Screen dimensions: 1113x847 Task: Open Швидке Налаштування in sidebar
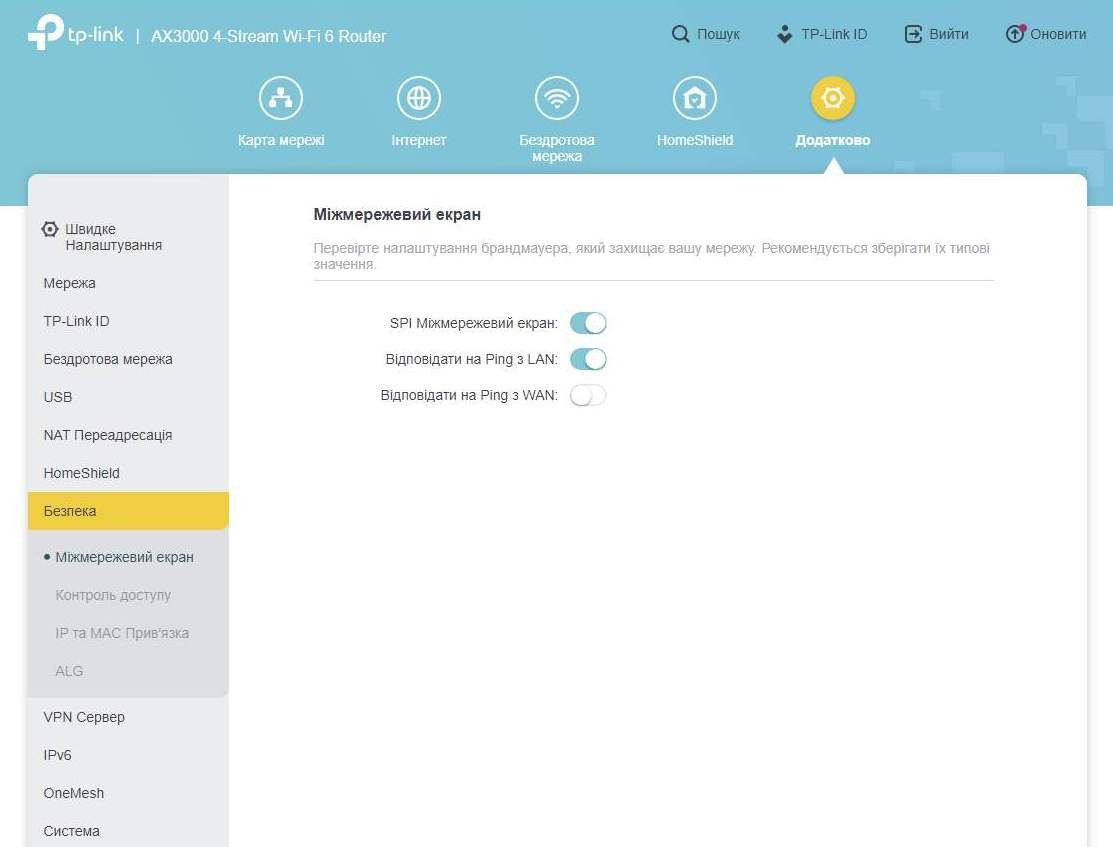tap(112, 237)
